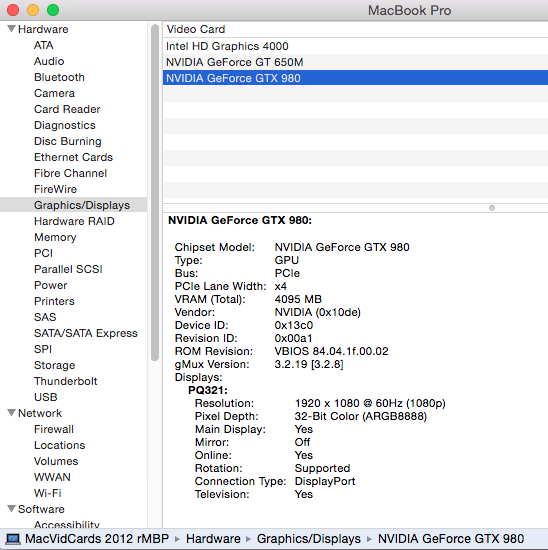This screenshot has height=550, width=548.
Task: Click the PQ321 display heading
Action: tap(208, 390)
